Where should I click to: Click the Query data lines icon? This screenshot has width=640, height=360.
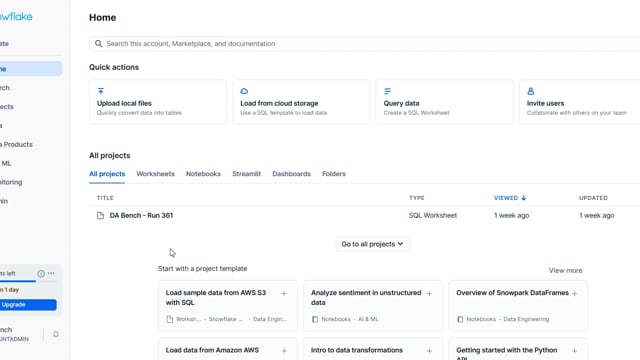387,91
